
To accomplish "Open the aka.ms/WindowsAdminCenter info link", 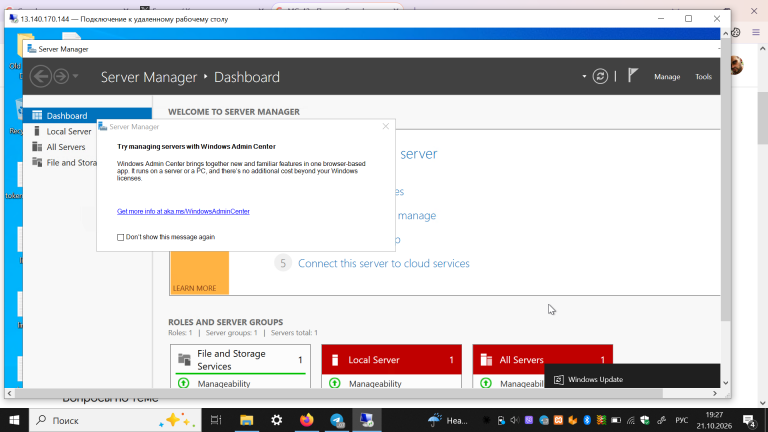I will 183,212.
